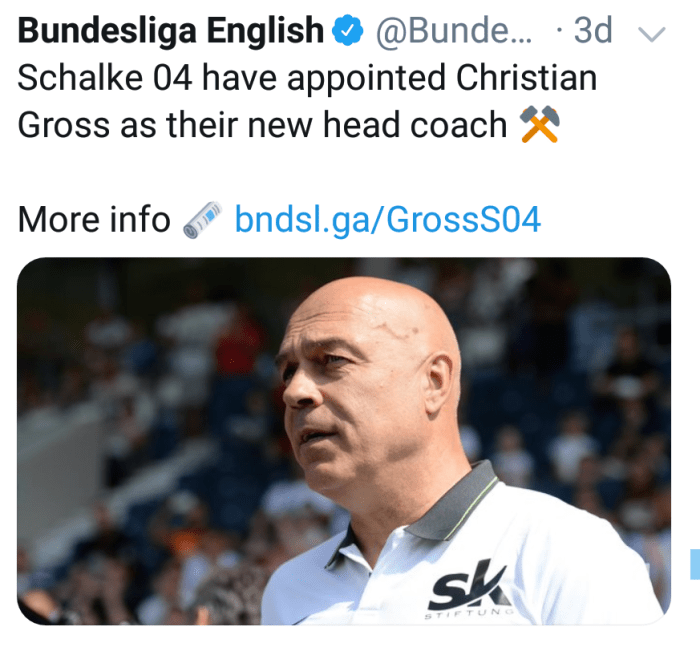Screen dimensions: 700x647
Task: Click the "Schalke 04 have appointed Christian" text
Action: tap(307, 78)
